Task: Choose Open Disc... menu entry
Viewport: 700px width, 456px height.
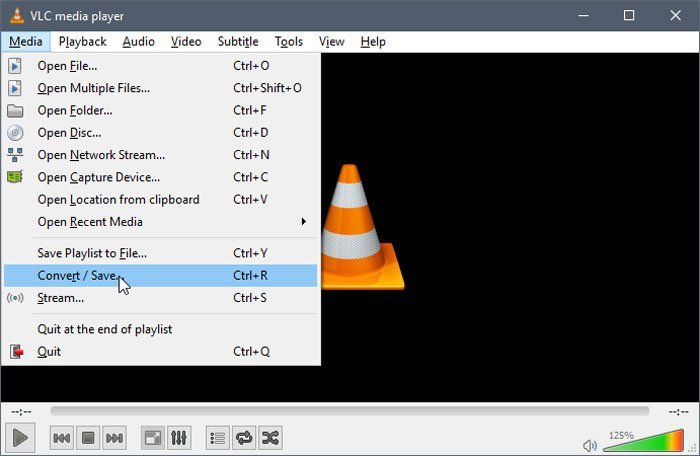Action: point(160,133)
